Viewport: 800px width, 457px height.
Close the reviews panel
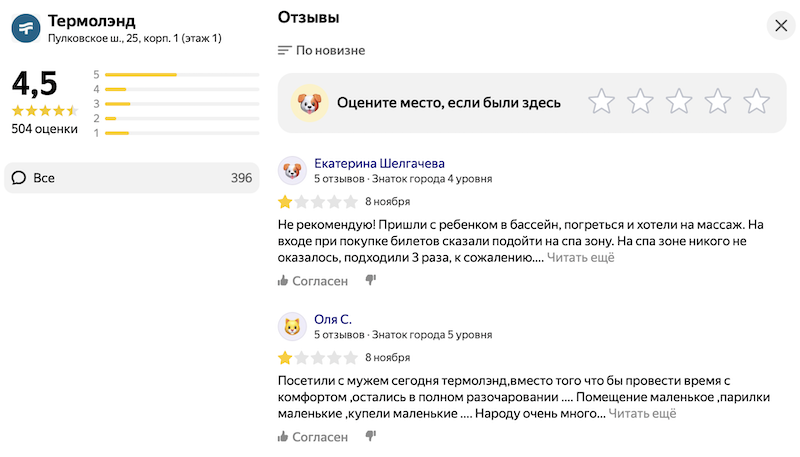781,26
